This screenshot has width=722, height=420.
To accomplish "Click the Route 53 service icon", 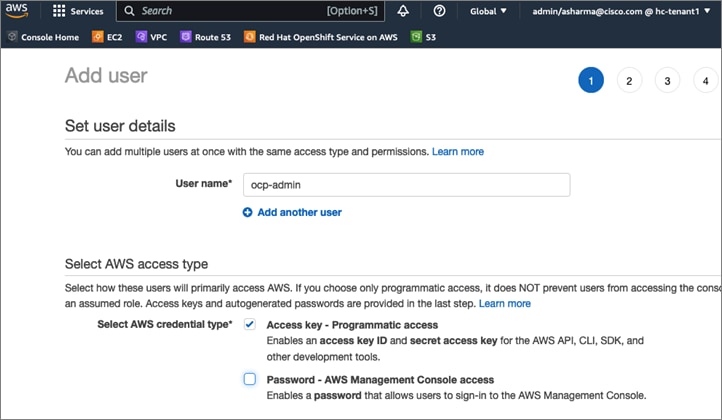I will (x=185, y=36).
